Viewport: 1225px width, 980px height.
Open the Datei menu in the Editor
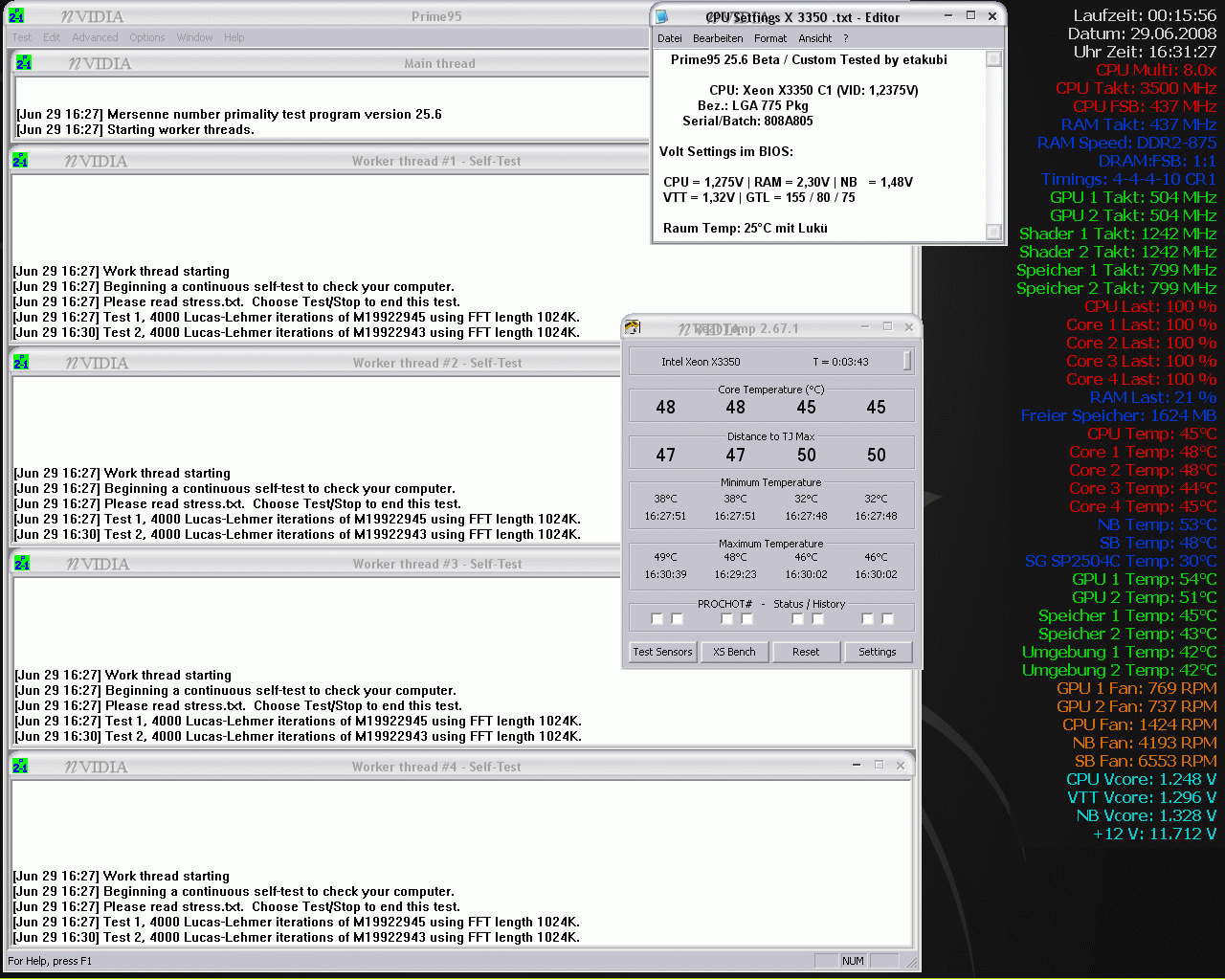(670, 38)
